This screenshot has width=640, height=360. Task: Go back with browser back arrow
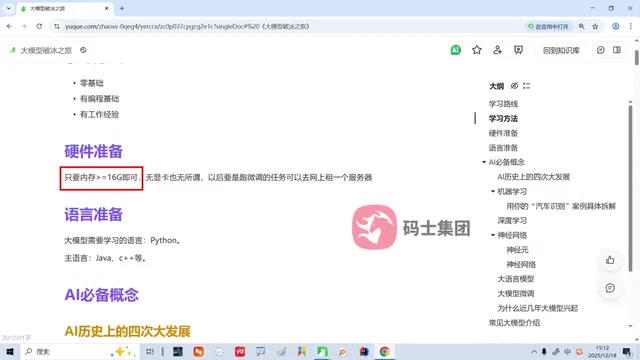[9, 26]
